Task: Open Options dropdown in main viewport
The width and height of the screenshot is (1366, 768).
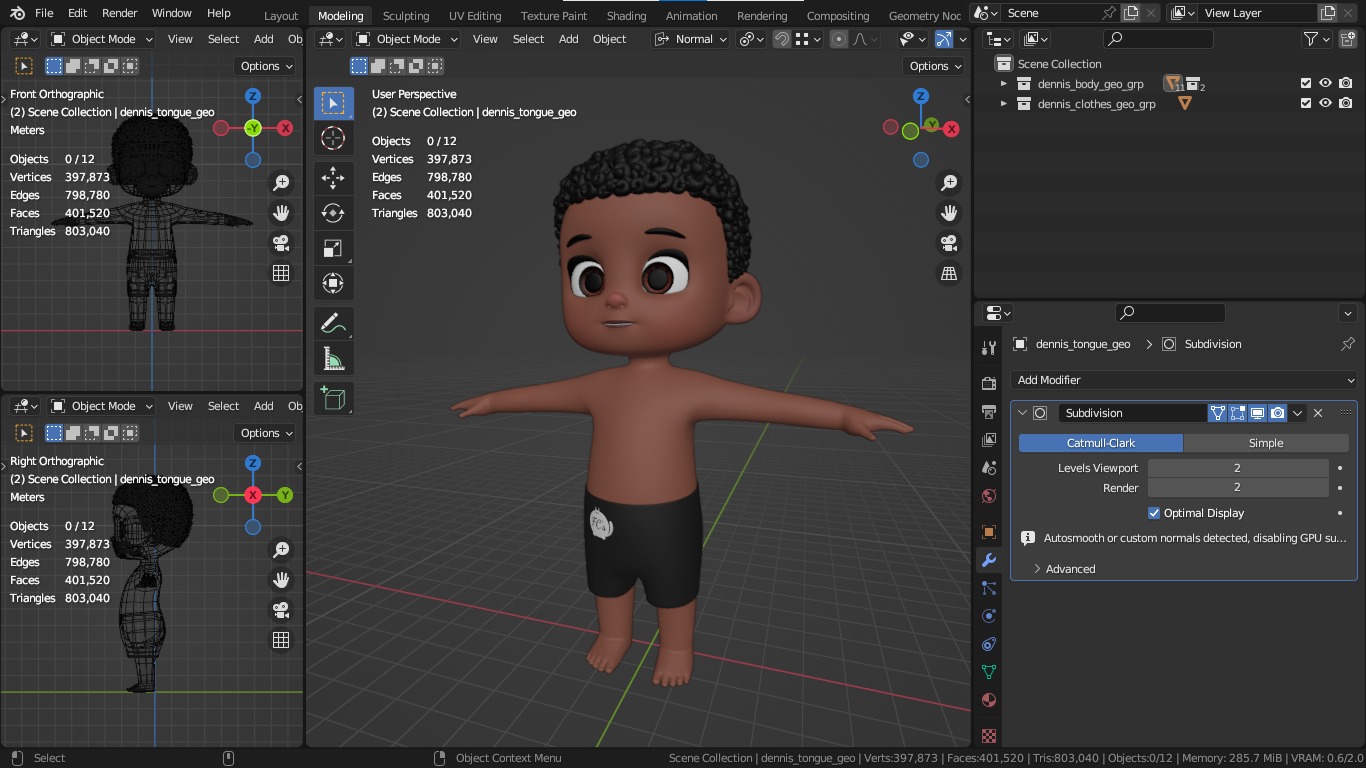Action: (936, 66)
